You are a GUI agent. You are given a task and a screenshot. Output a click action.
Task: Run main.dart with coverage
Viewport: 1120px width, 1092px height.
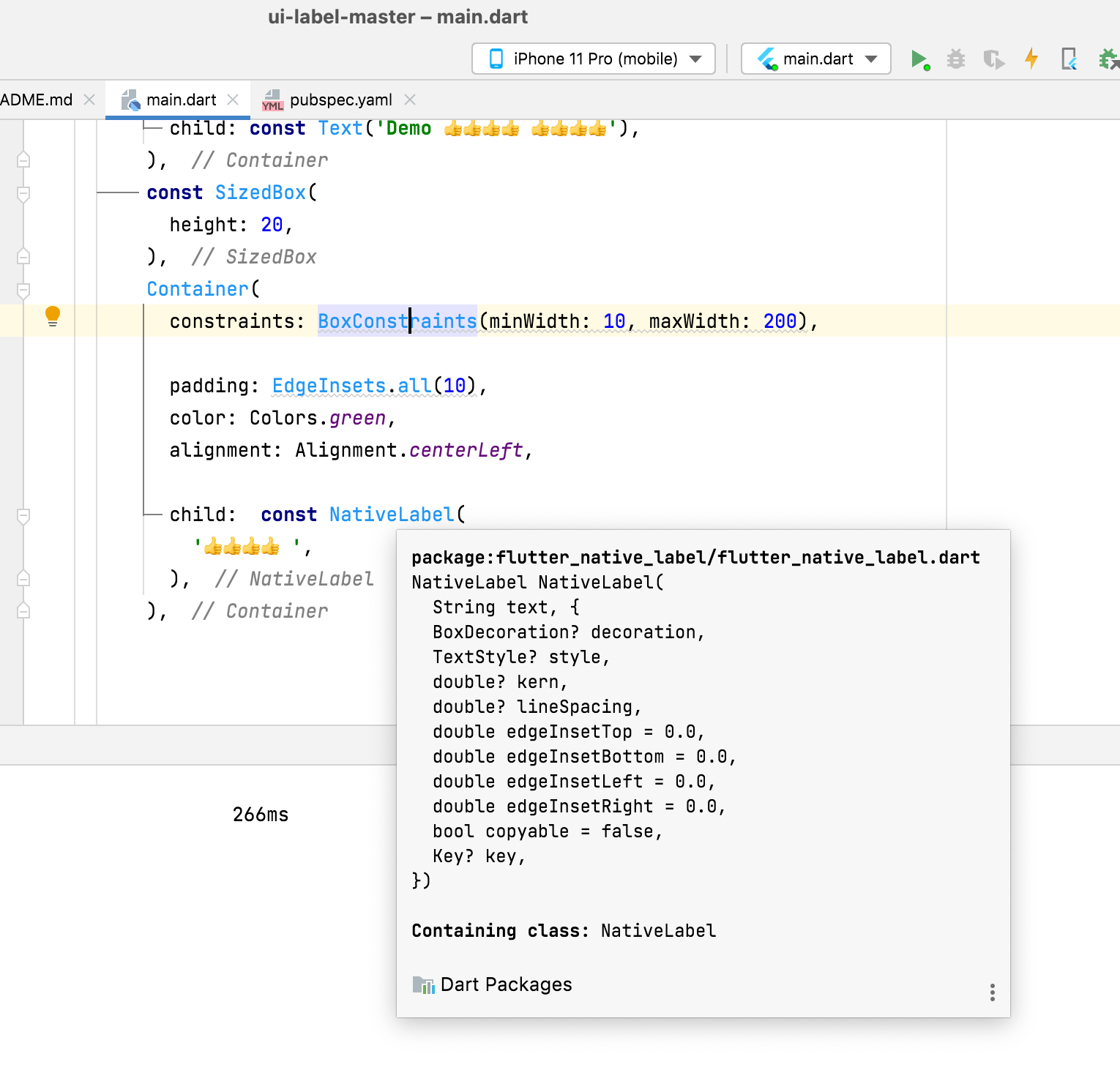pyautogui.click(x=993, y=59)
